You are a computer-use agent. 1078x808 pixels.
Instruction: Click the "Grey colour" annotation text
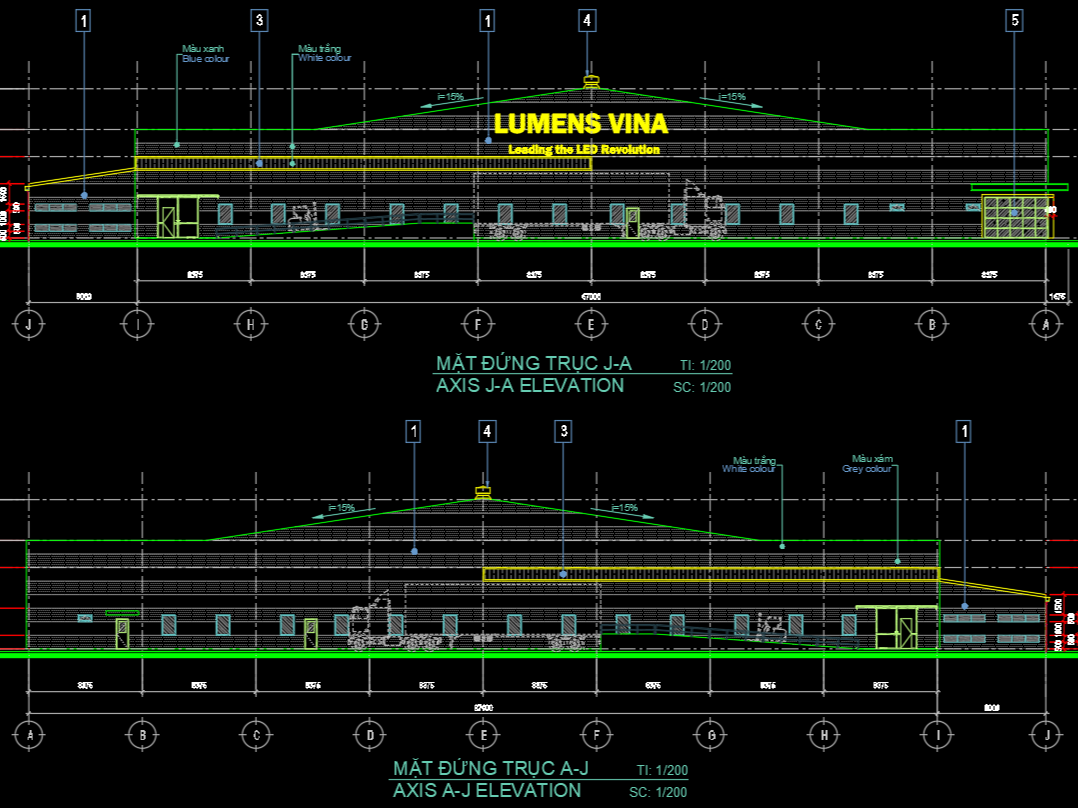(x=866, y=469)
